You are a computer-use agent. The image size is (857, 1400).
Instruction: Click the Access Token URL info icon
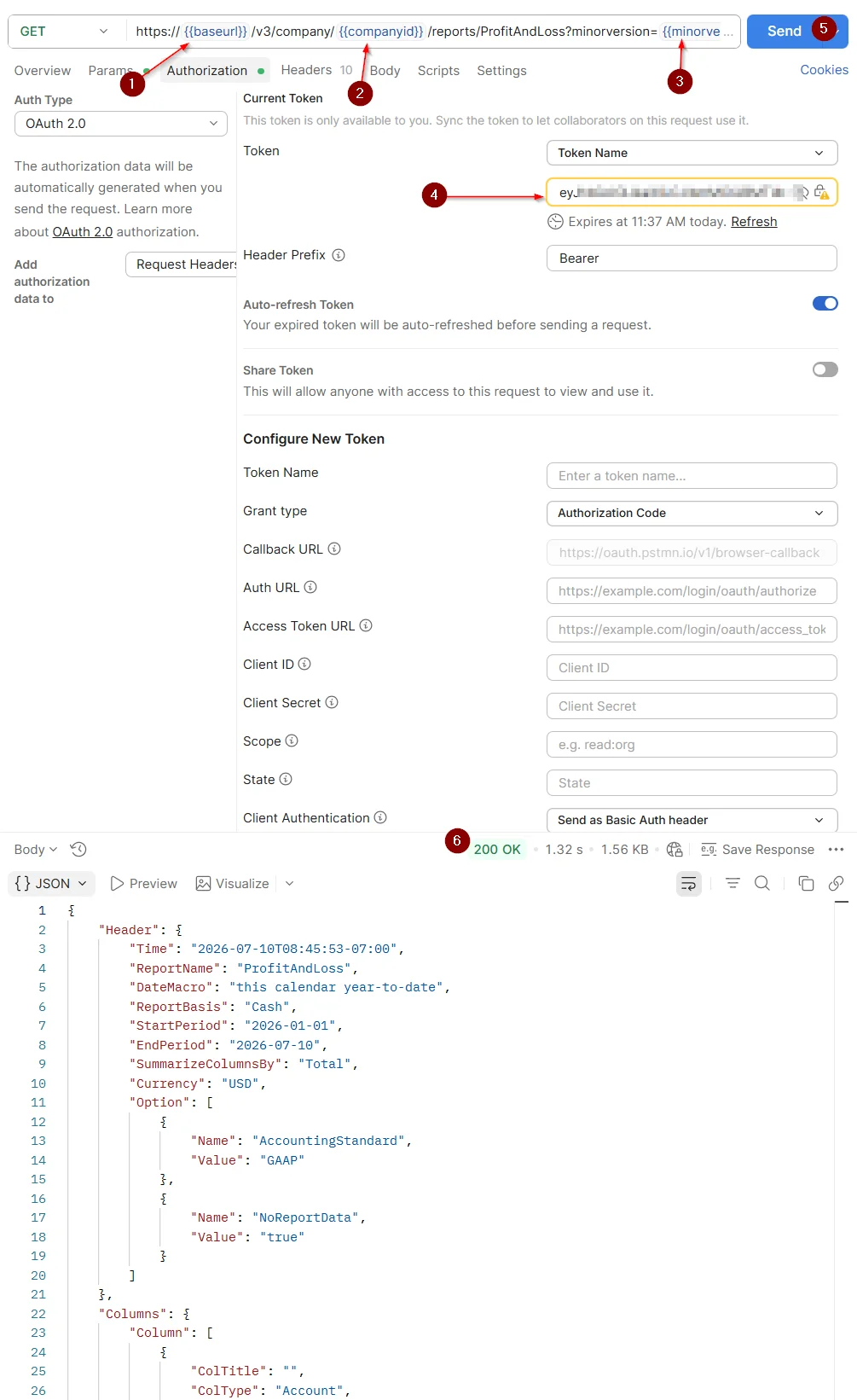click(x=366, y=625)
